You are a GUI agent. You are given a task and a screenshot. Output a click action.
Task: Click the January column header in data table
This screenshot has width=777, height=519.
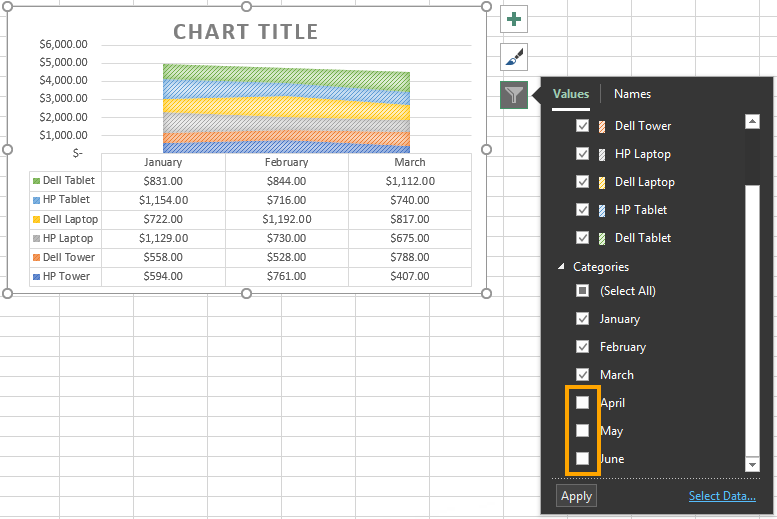[x=163, y=162]
